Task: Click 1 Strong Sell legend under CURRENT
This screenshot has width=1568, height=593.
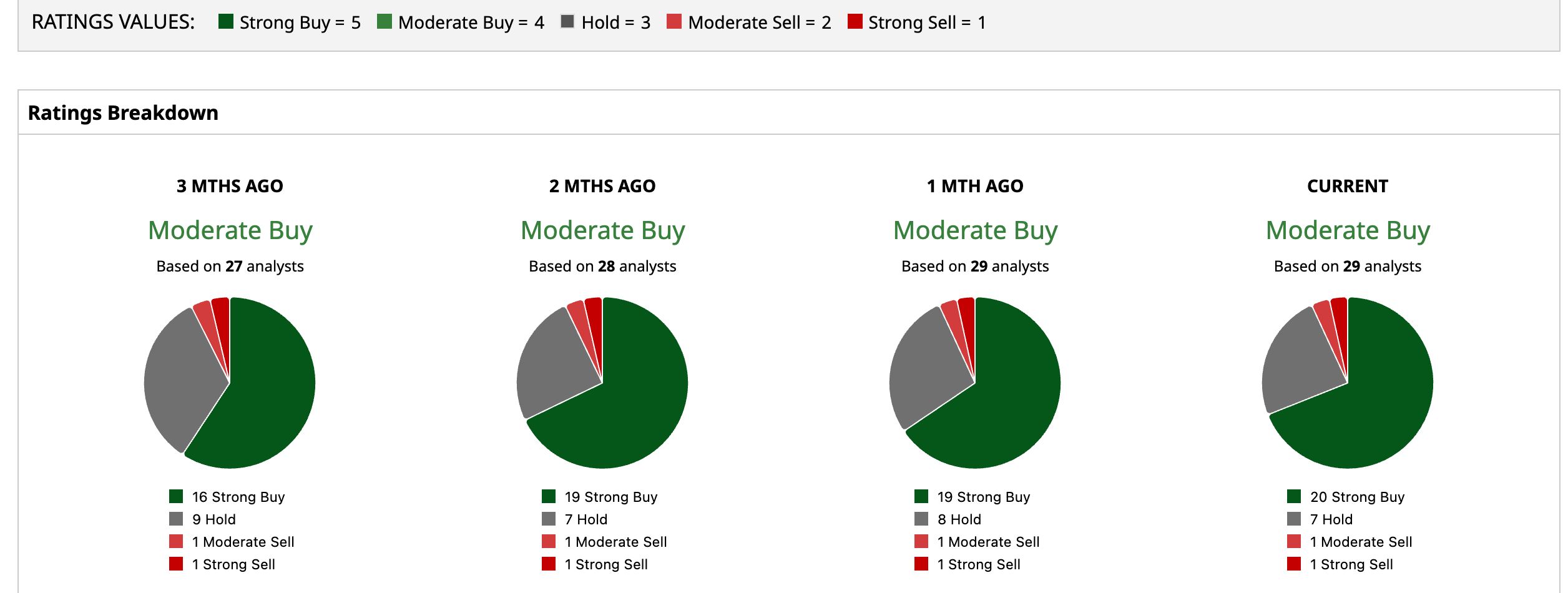Action: [1340, 564]
